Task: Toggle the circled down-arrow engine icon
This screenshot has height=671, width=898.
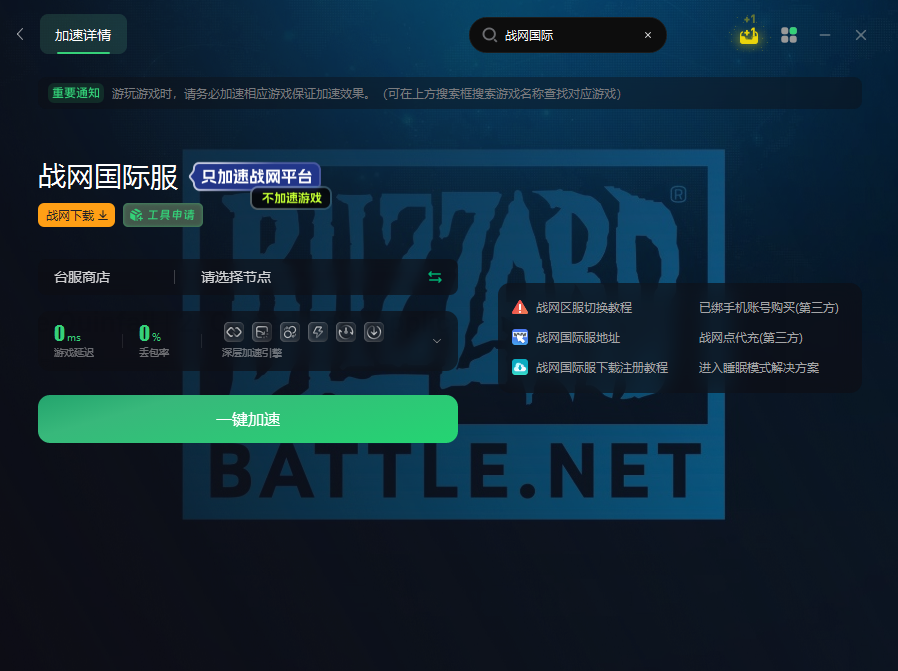Action: tap(374, 331)
